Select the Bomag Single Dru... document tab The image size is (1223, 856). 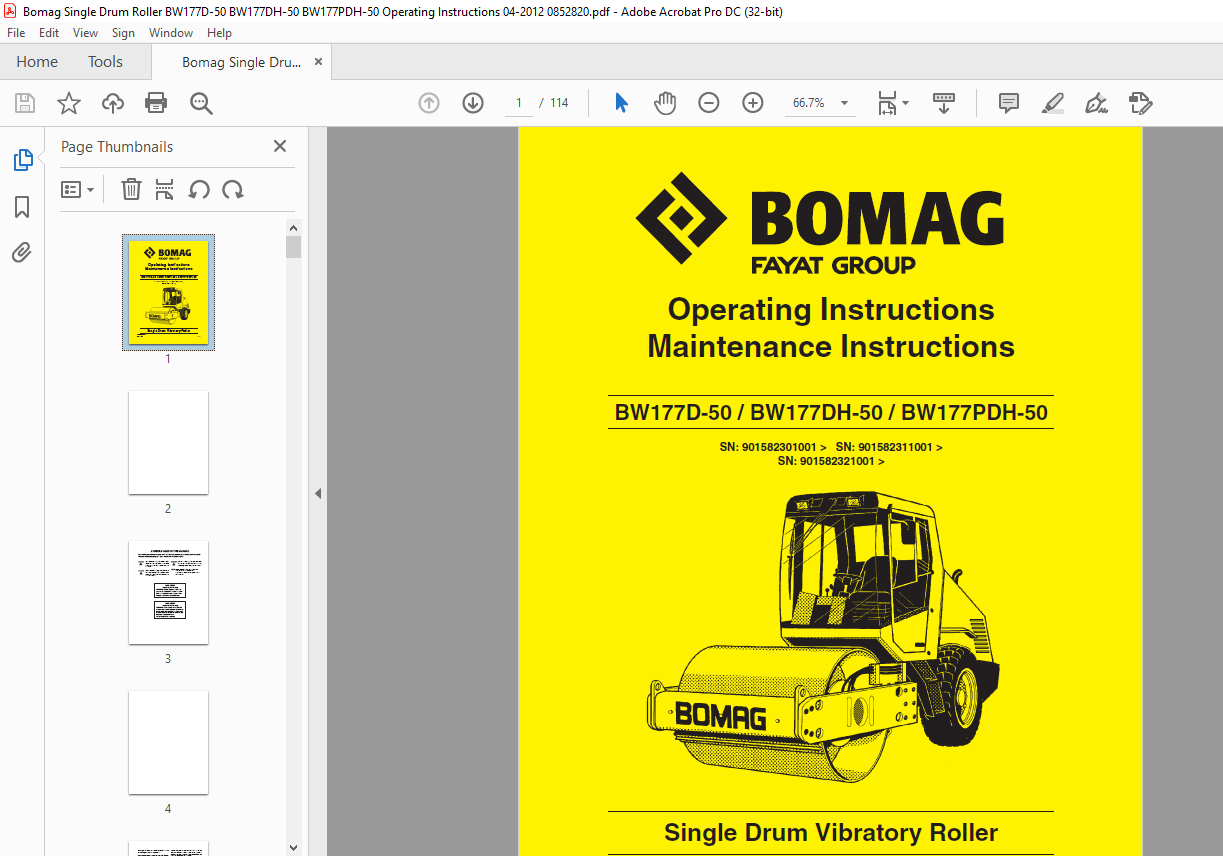(241, 62)
